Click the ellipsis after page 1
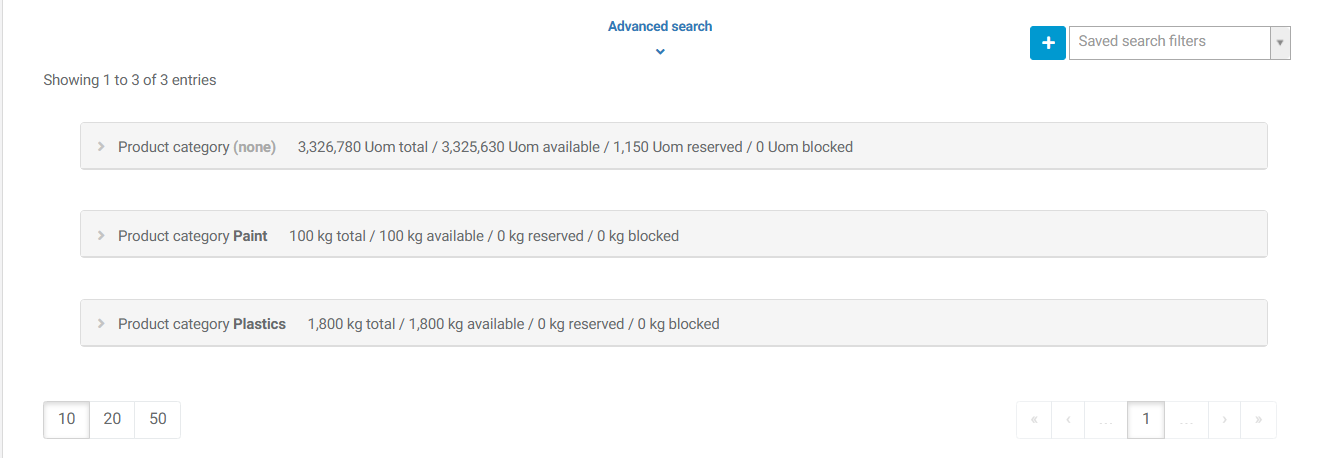 click(1186, 420)
